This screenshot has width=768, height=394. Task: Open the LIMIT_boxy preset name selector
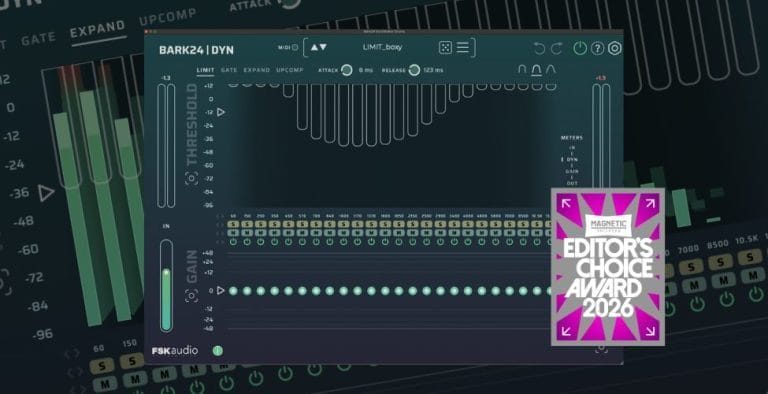click(382, 47)
